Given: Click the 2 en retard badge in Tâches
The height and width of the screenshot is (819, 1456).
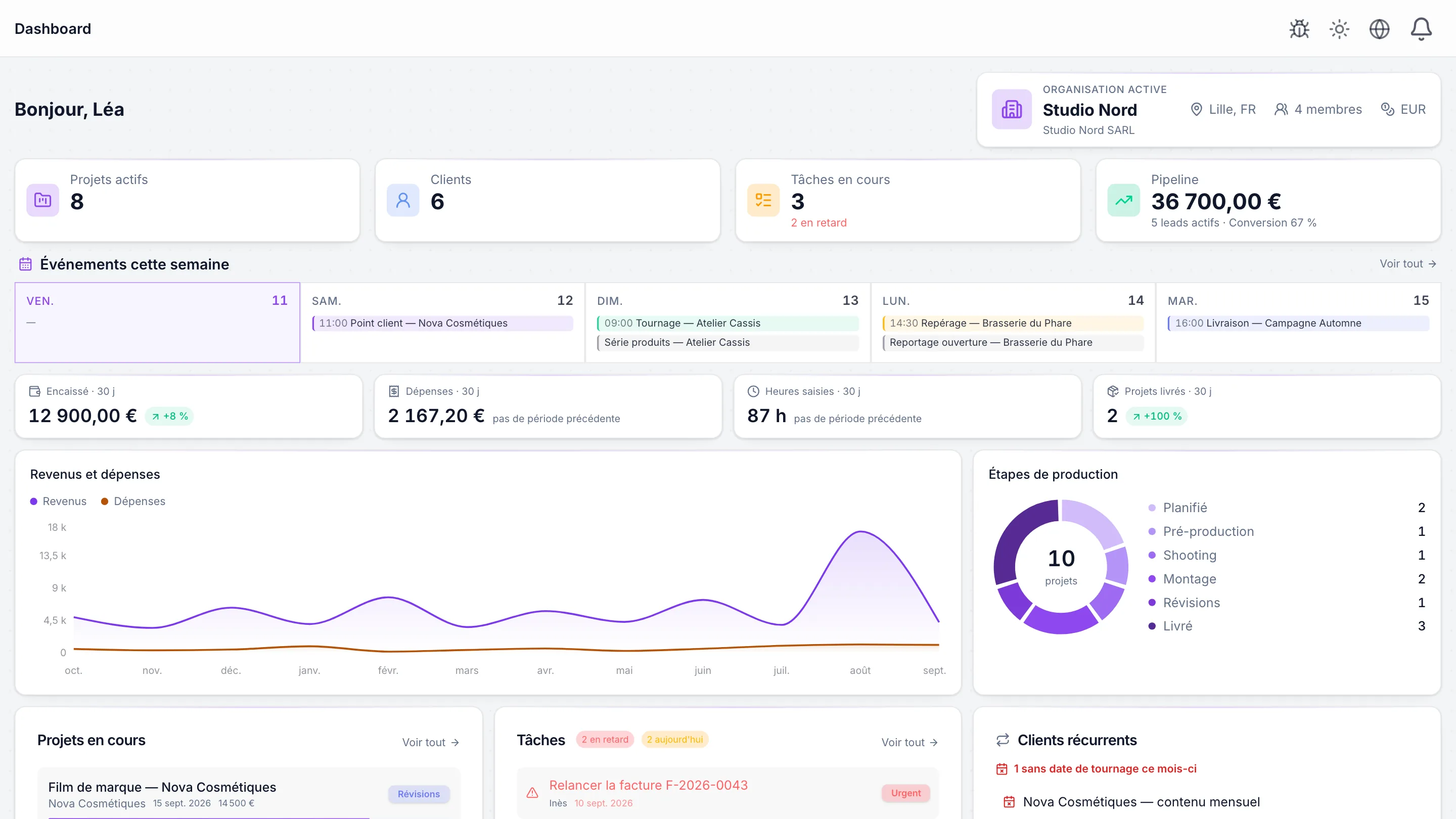Looking at the screenshot, I should coord(605,739).
